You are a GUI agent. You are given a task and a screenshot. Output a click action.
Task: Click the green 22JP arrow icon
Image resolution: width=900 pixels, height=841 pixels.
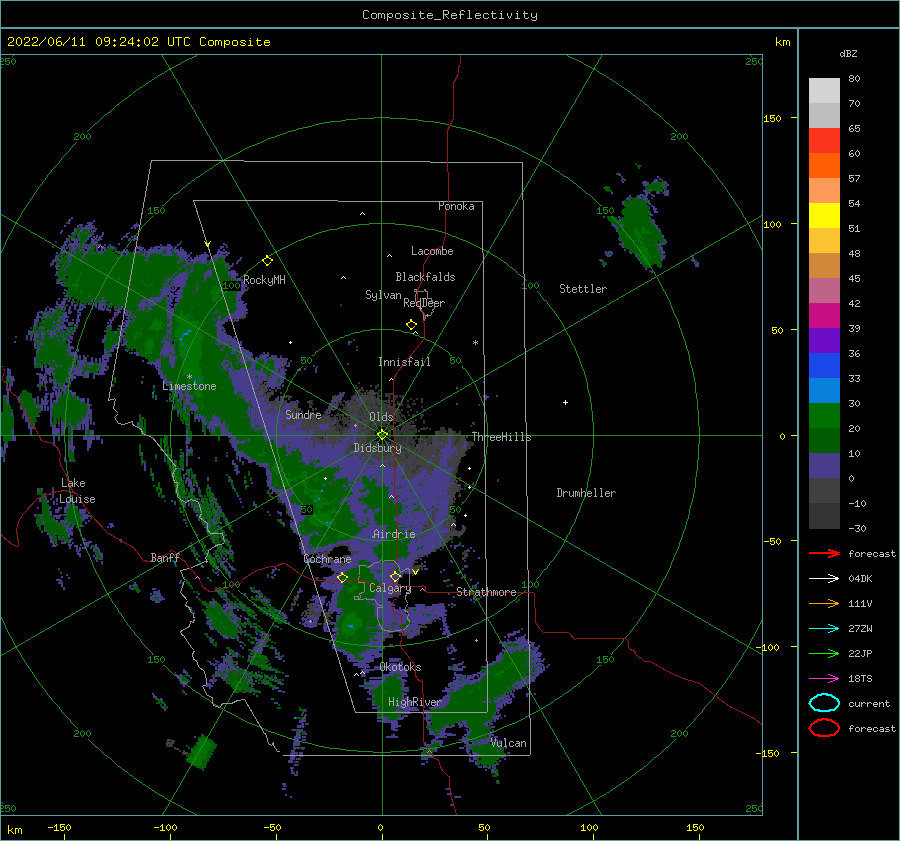coord(824,653)
